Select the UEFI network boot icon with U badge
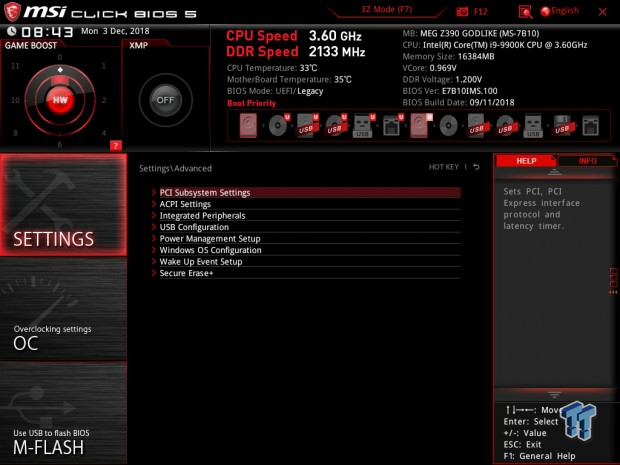Screen dimensions: 620x465 pos(393,126)
